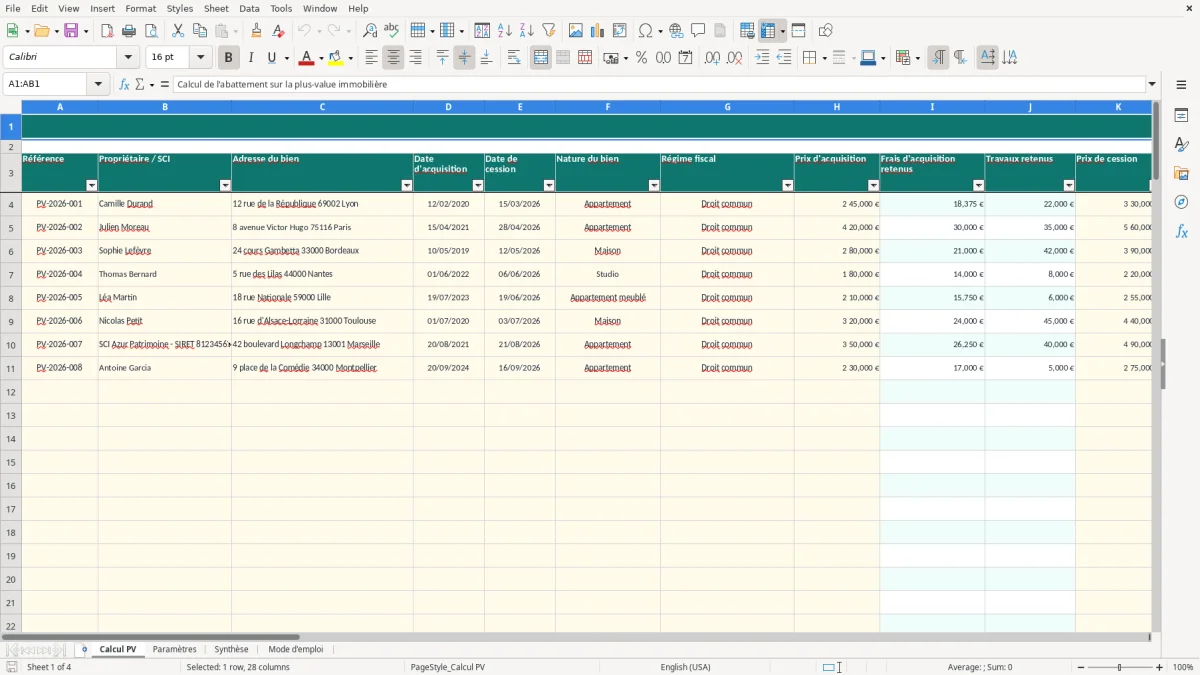Viewport: 1200px width, 675px height.
Task: Open the Travaux retenus filter dropdown
Action: [1069, 186]
